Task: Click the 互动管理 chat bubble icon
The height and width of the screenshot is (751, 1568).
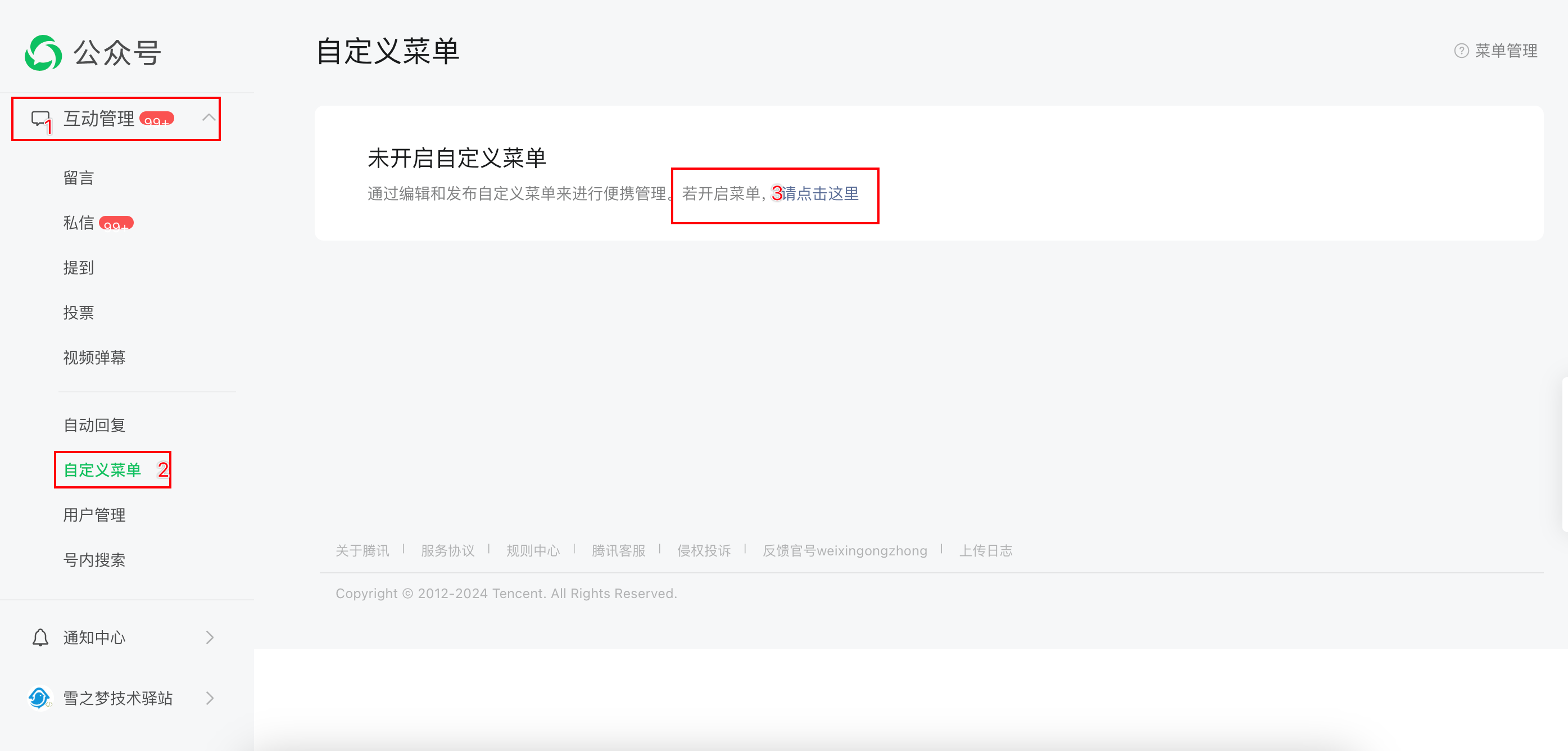Action: 40,118
